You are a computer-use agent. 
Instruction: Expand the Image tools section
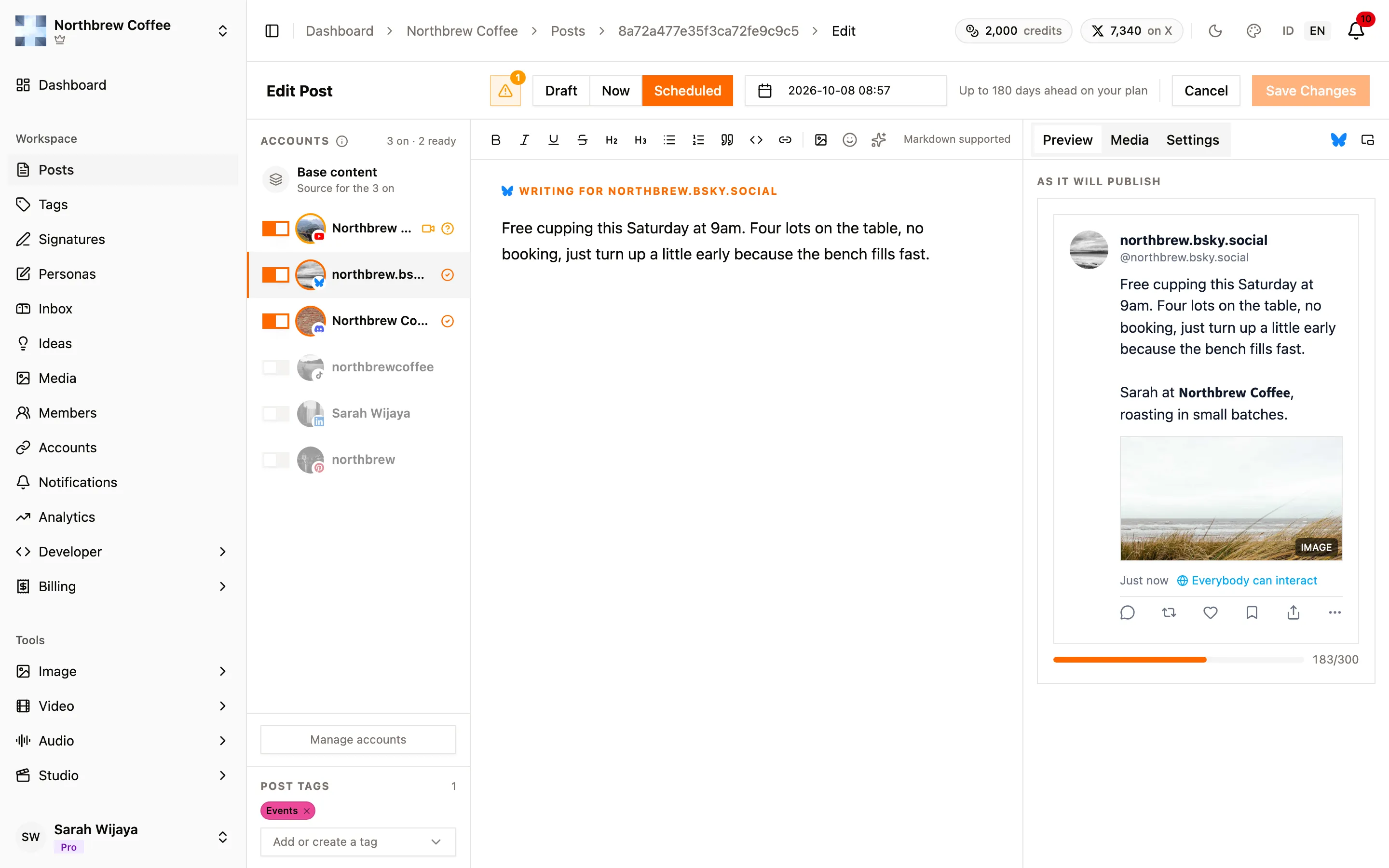[x=123, y=671]
